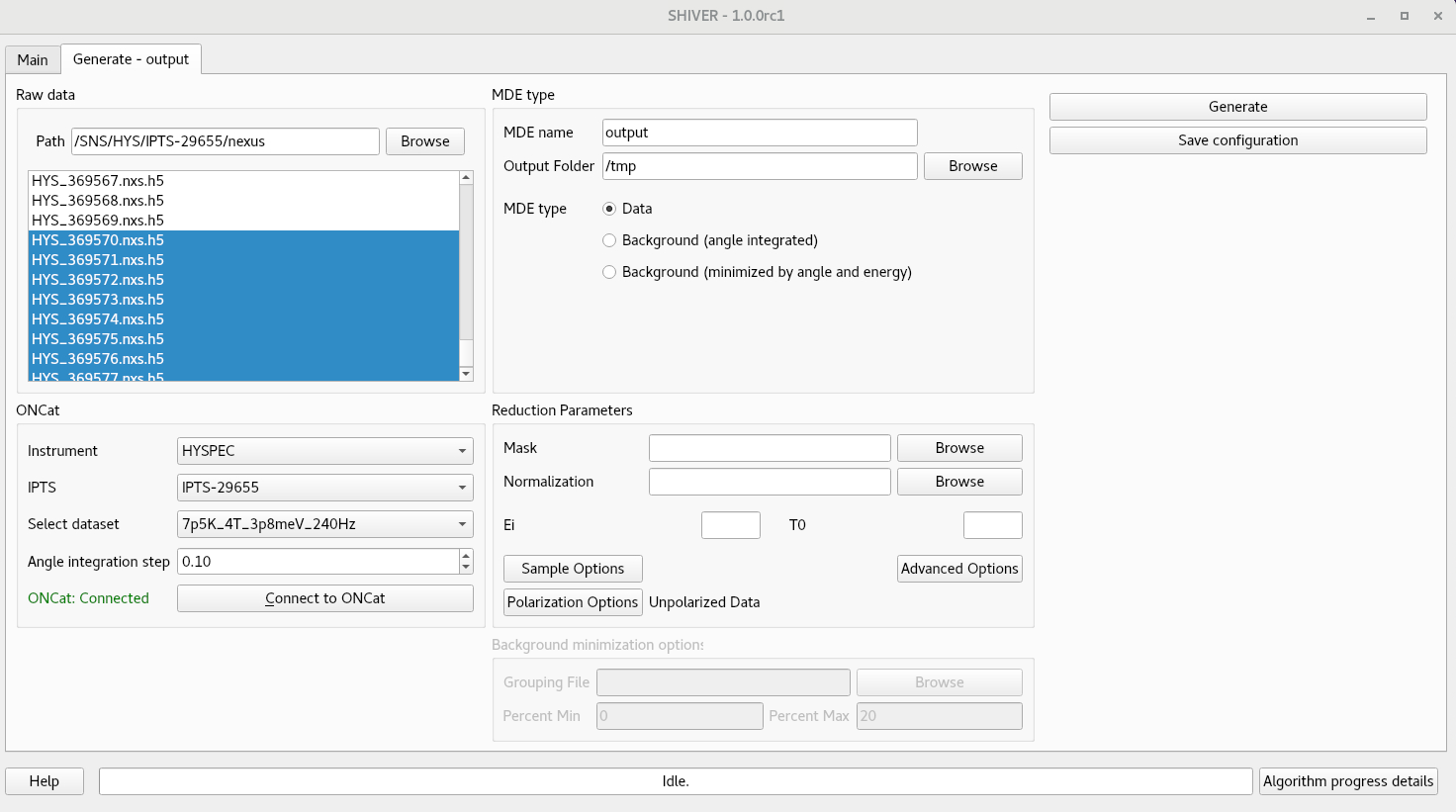
Task: Select the Data MDE type
Action: pos(609,209)
